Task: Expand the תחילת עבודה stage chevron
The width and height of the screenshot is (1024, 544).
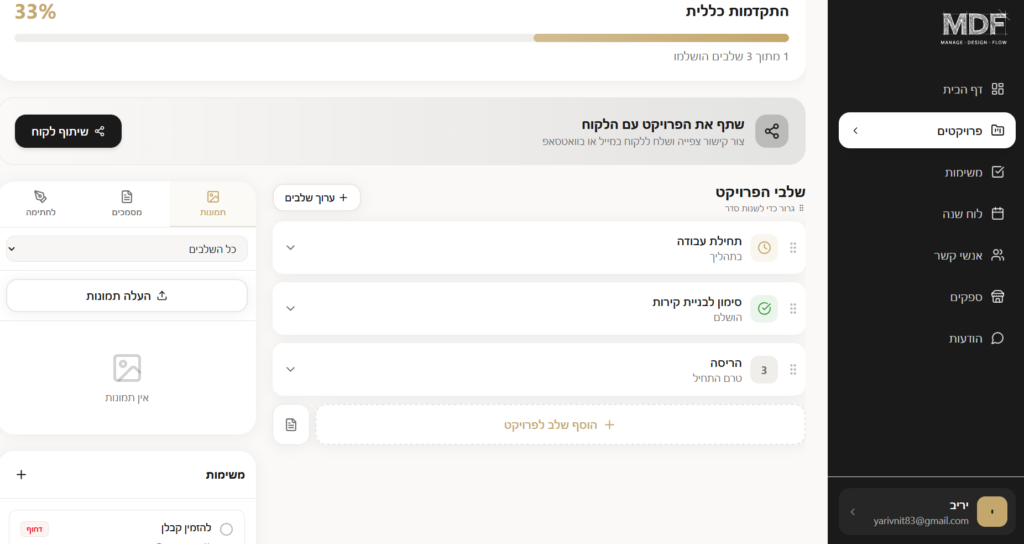Action: pyautogui.click(x=291, y=248)
